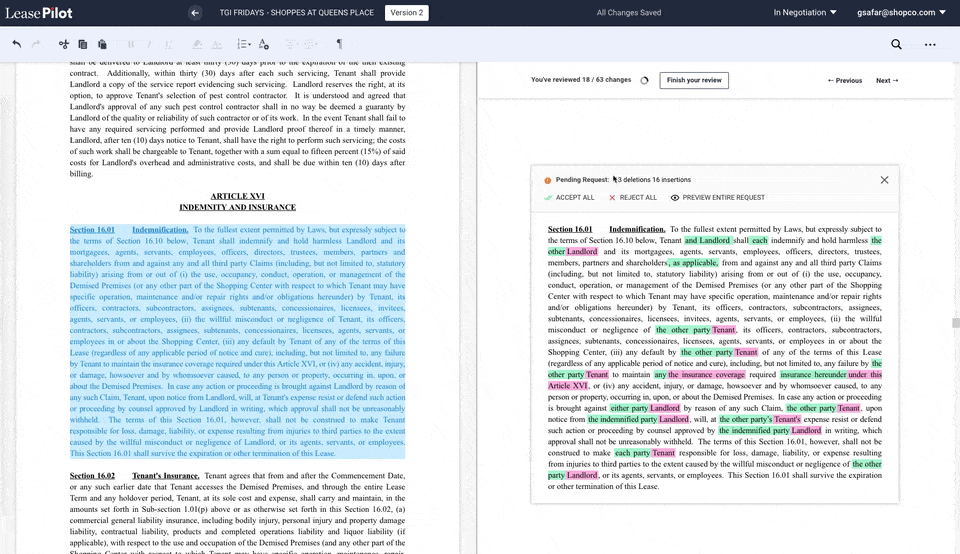Click the Finish your review button
The width and height of the screenshot is (960, 554).
(x=694, y=81)
